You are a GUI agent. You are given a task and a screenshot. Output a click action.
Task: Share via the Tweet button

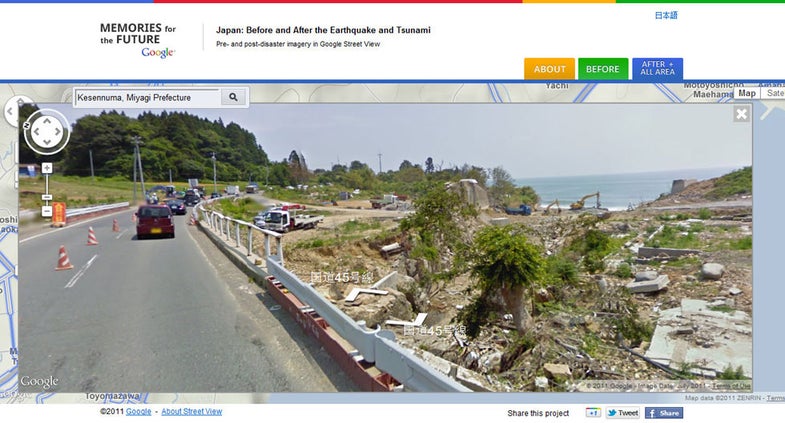pyautogui.click(x=623, y=413)
